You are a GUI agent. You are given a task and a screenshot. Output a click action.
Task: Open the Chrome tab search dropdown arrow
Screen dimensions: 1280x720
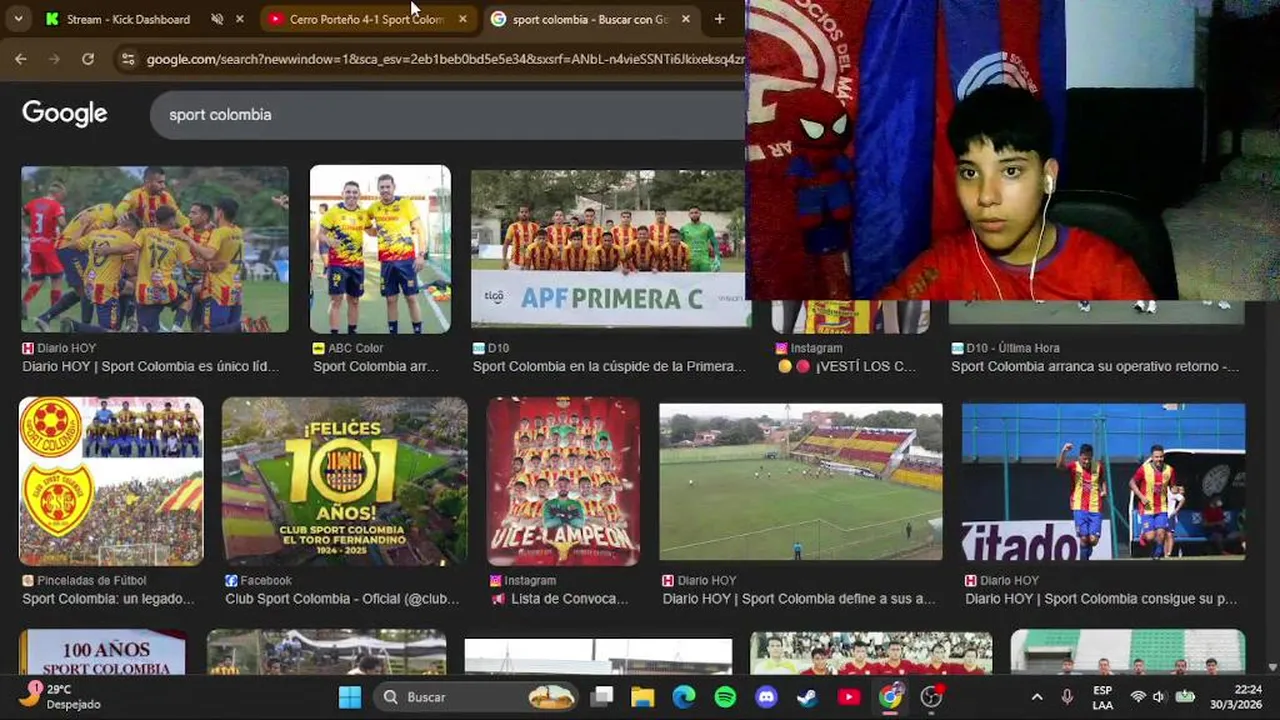tap(20, 19)
